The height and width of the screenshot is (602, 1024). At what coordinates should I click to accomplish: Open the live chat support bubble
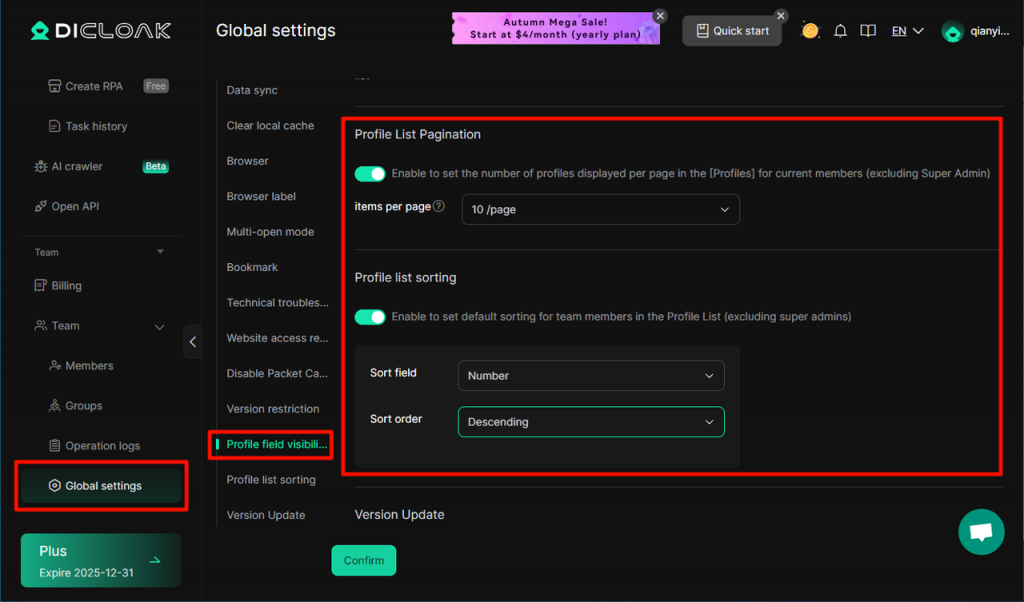980,532
